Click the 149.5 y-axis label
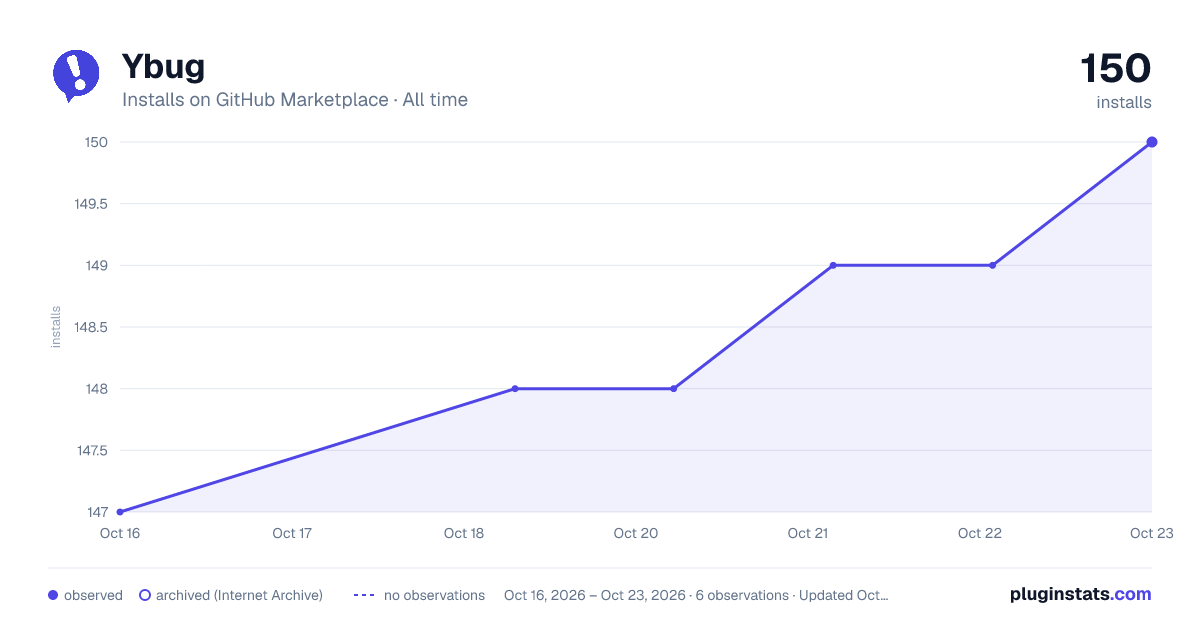 [91, 204]
